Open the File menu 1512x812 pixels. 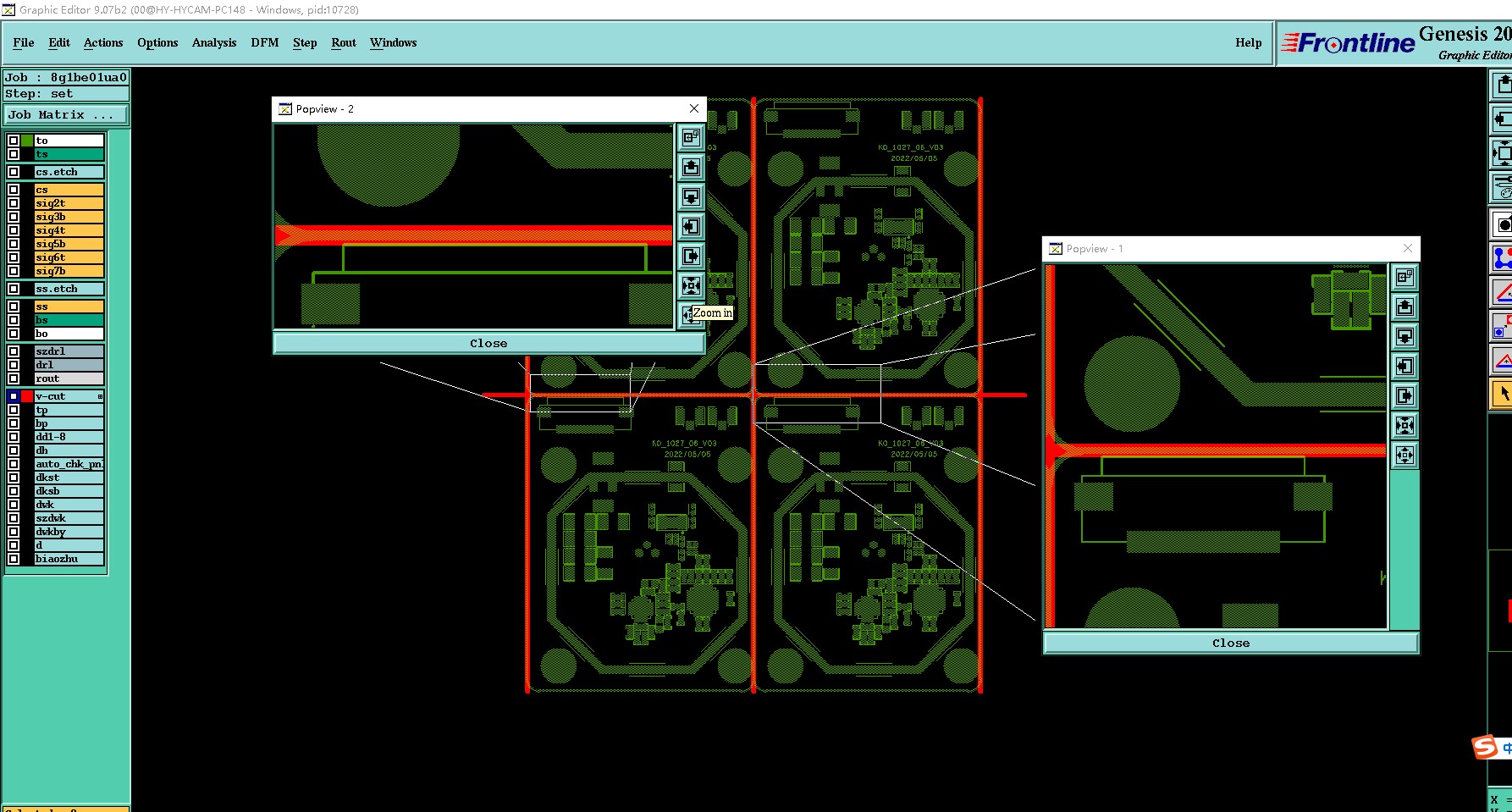[24, 42]
